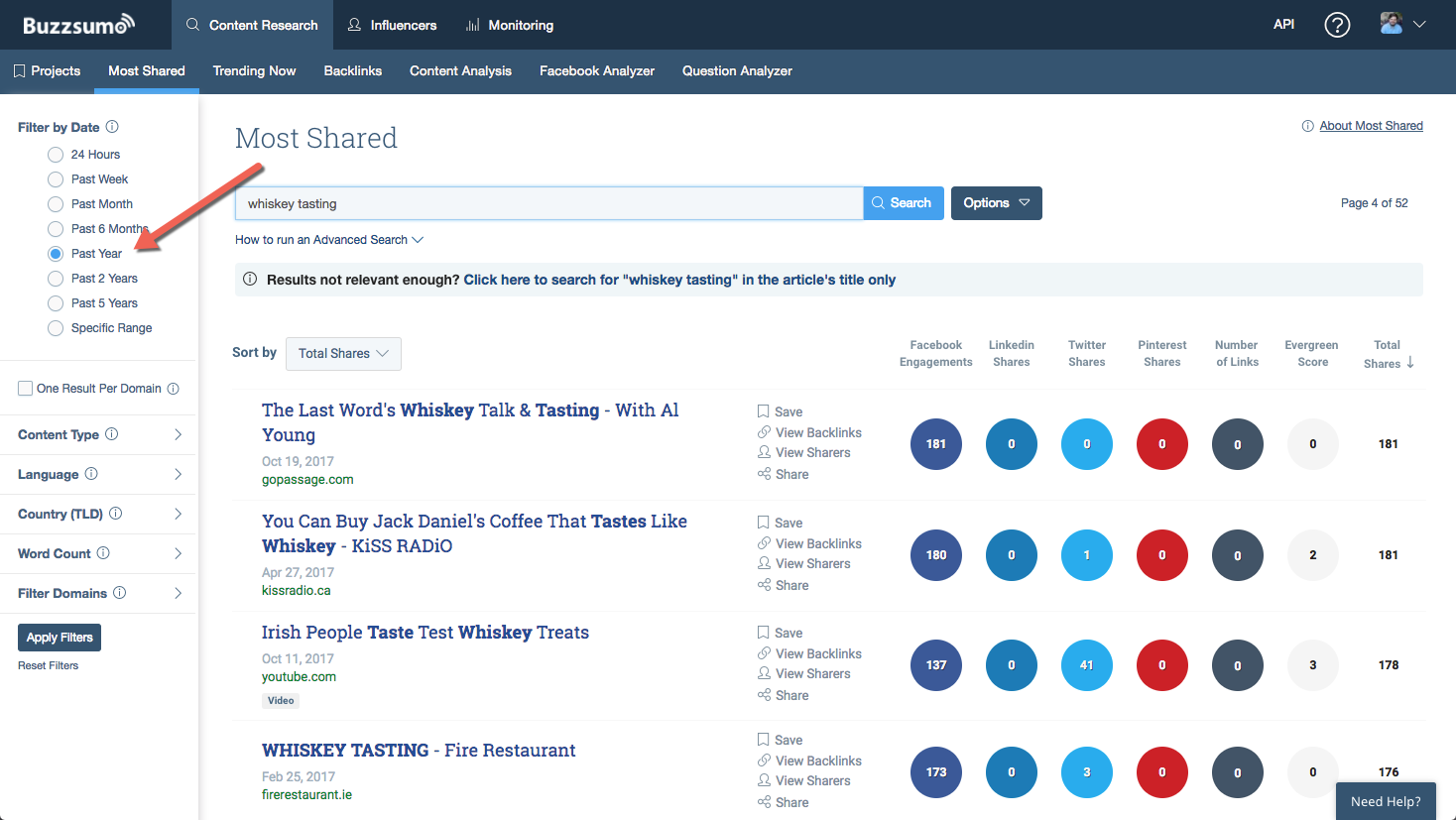Click the Filter by Date info icon

tap(112, 127)
